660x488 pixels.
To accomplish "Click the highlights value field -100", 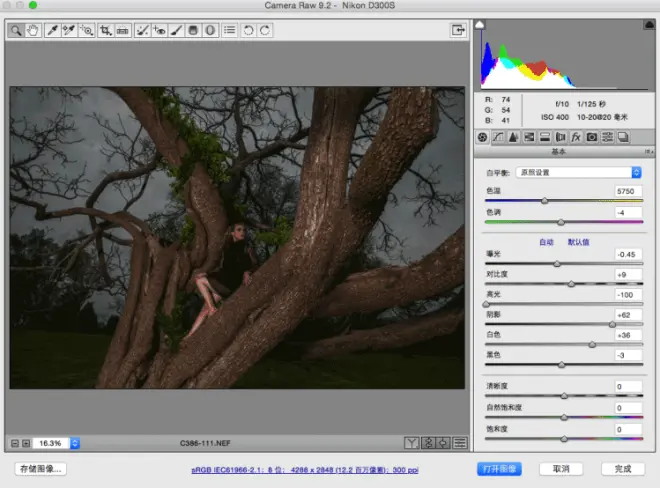I will point(628,295).
